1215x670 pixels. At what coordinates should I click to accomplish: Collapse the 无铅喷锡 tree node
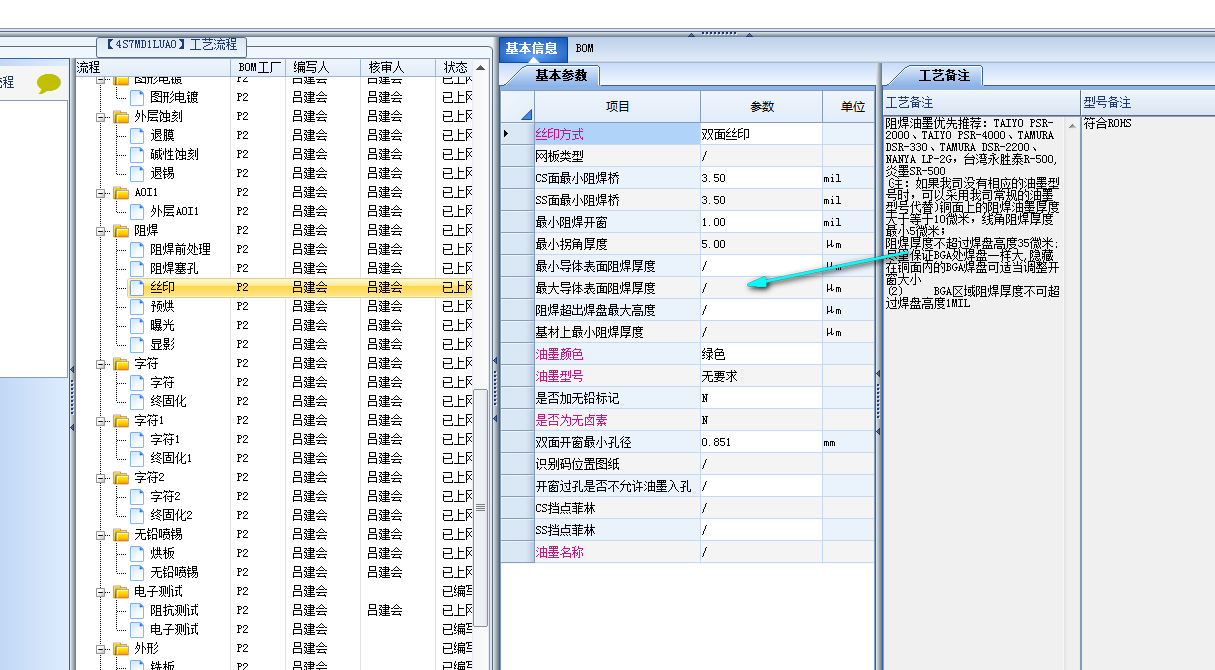(x=101, y=535)
